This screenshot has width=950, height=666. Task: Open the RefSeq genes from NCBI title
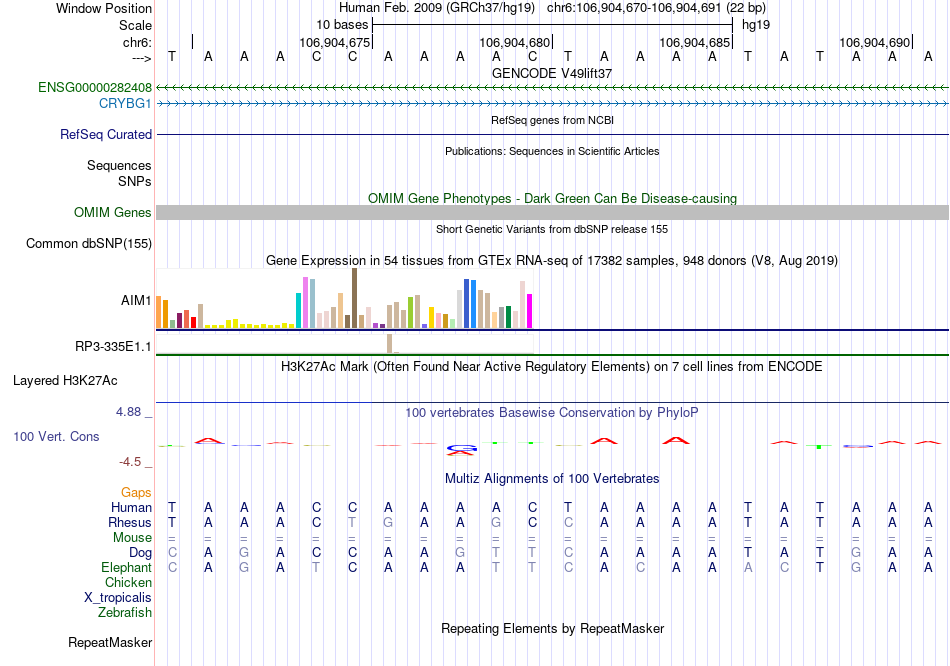click(x=552, y=121)
